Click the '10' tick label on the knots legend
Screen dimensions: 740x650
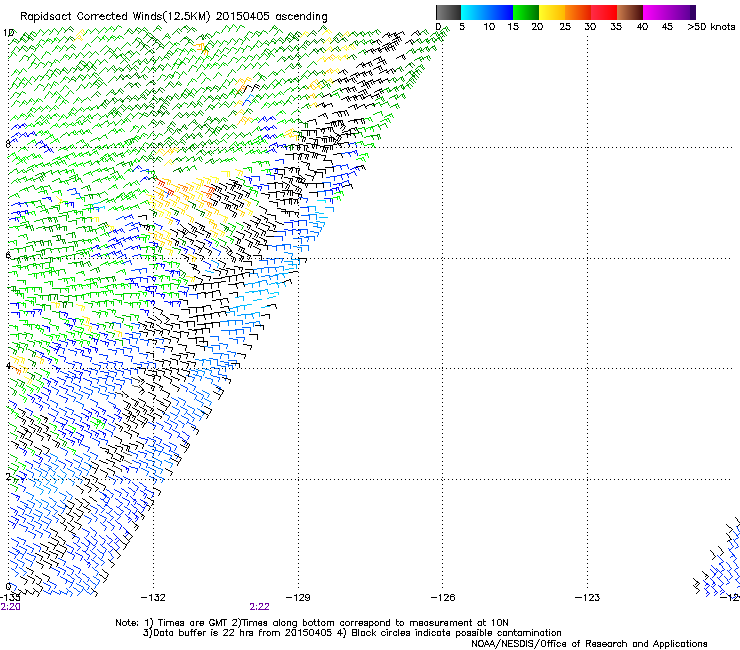click(489, 27)
